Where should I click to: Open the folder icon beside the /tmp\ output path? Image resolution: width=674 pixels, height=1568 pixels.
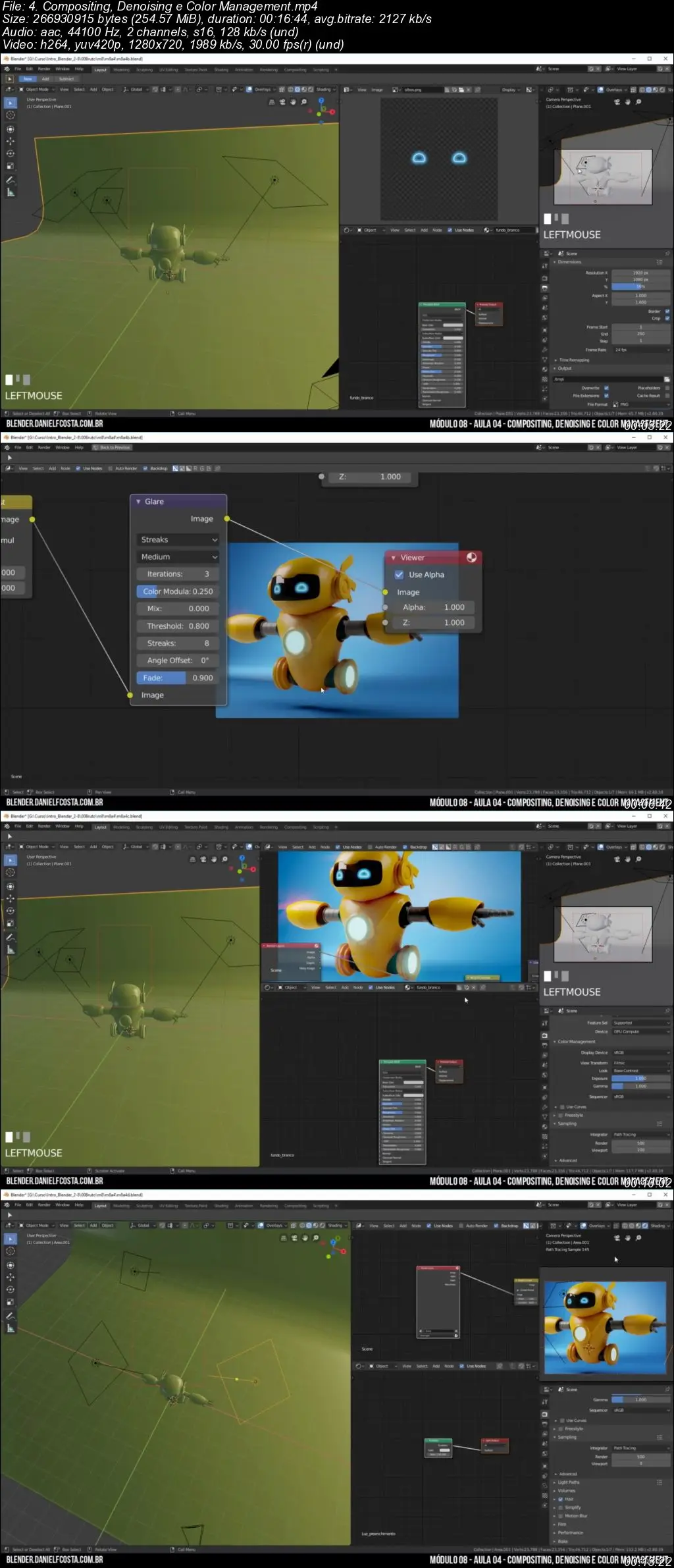(667, 379)
